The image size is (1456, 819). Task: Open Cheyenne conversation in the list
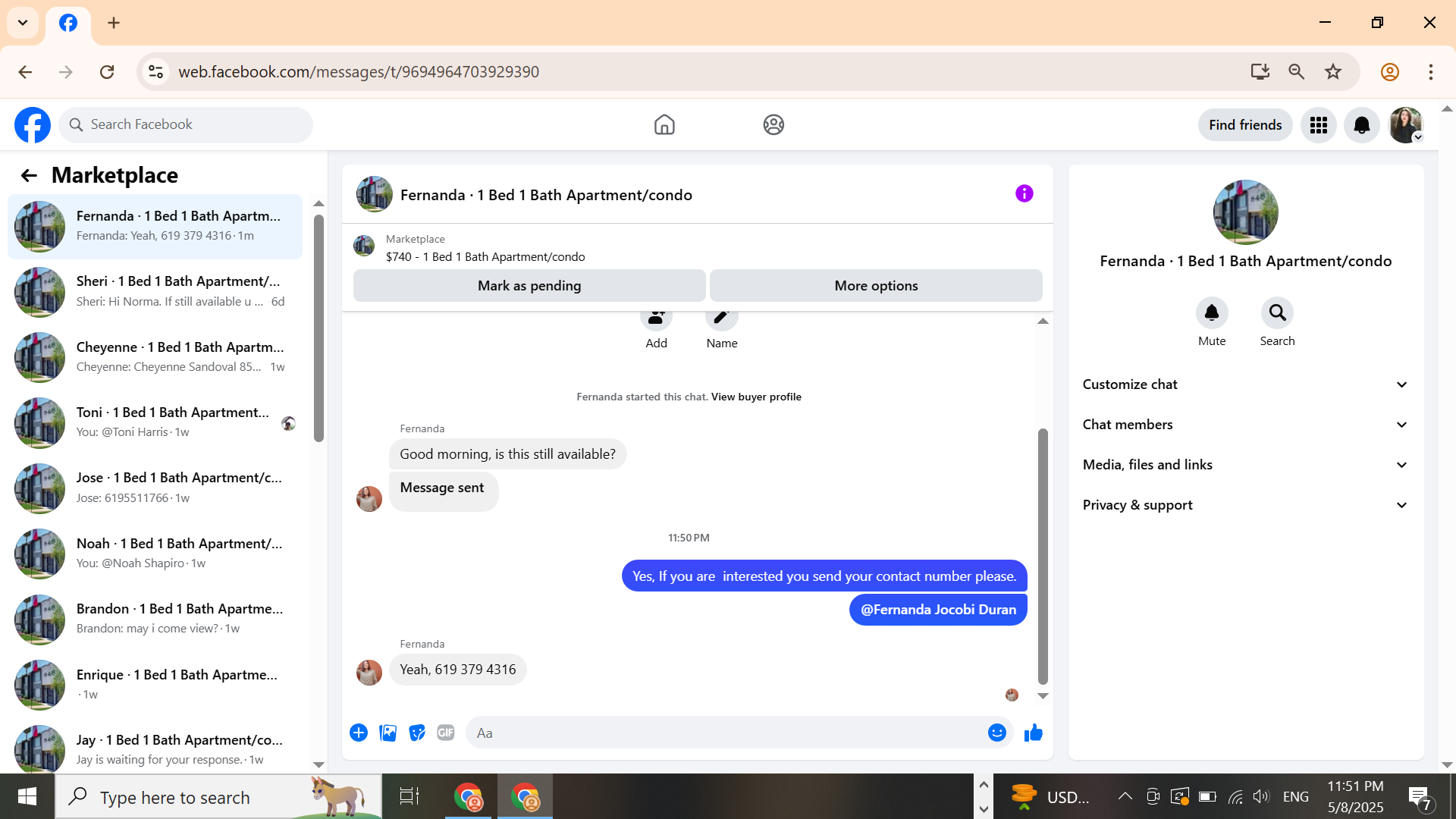[x=155, y=357]
